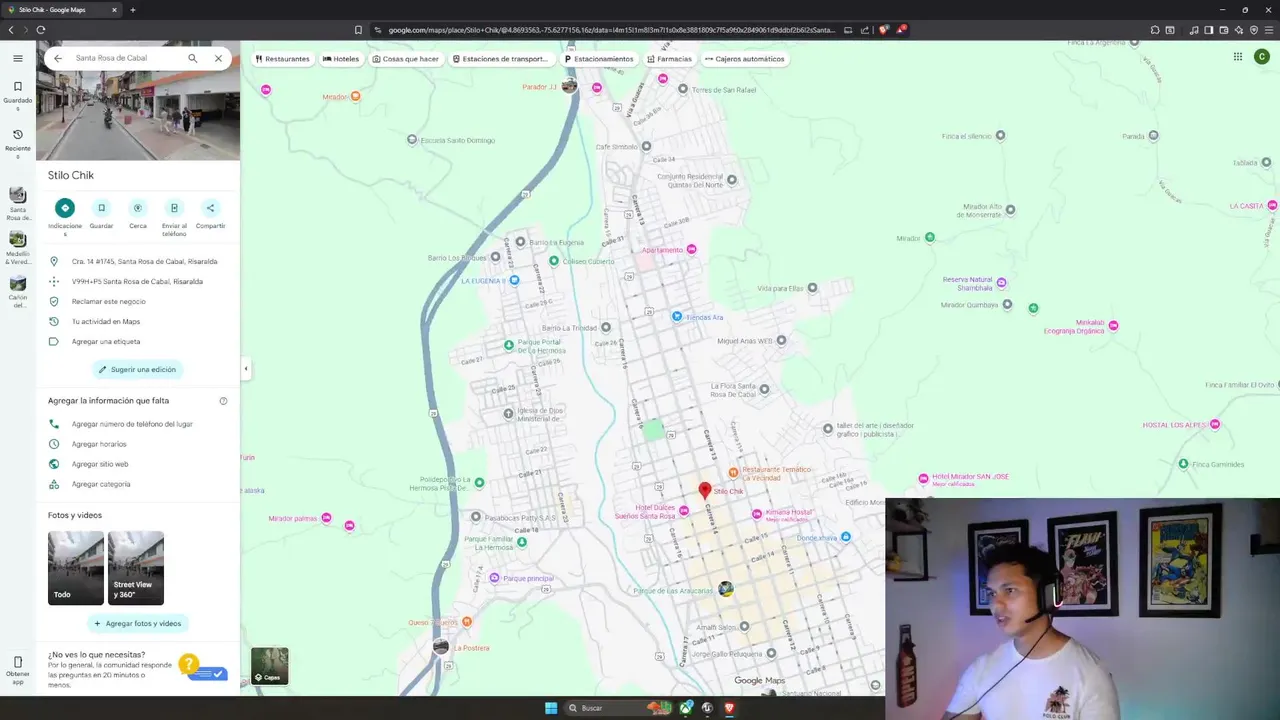Click Agregar horarios

(137, 444)
